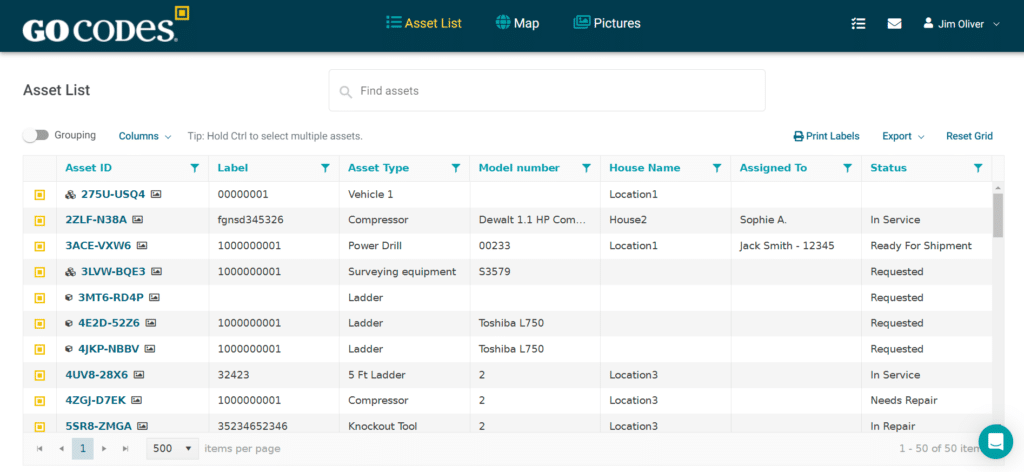Open the chat support bubble
Image resolution: width=1024 pixels, height=472 pixels.
995,441
